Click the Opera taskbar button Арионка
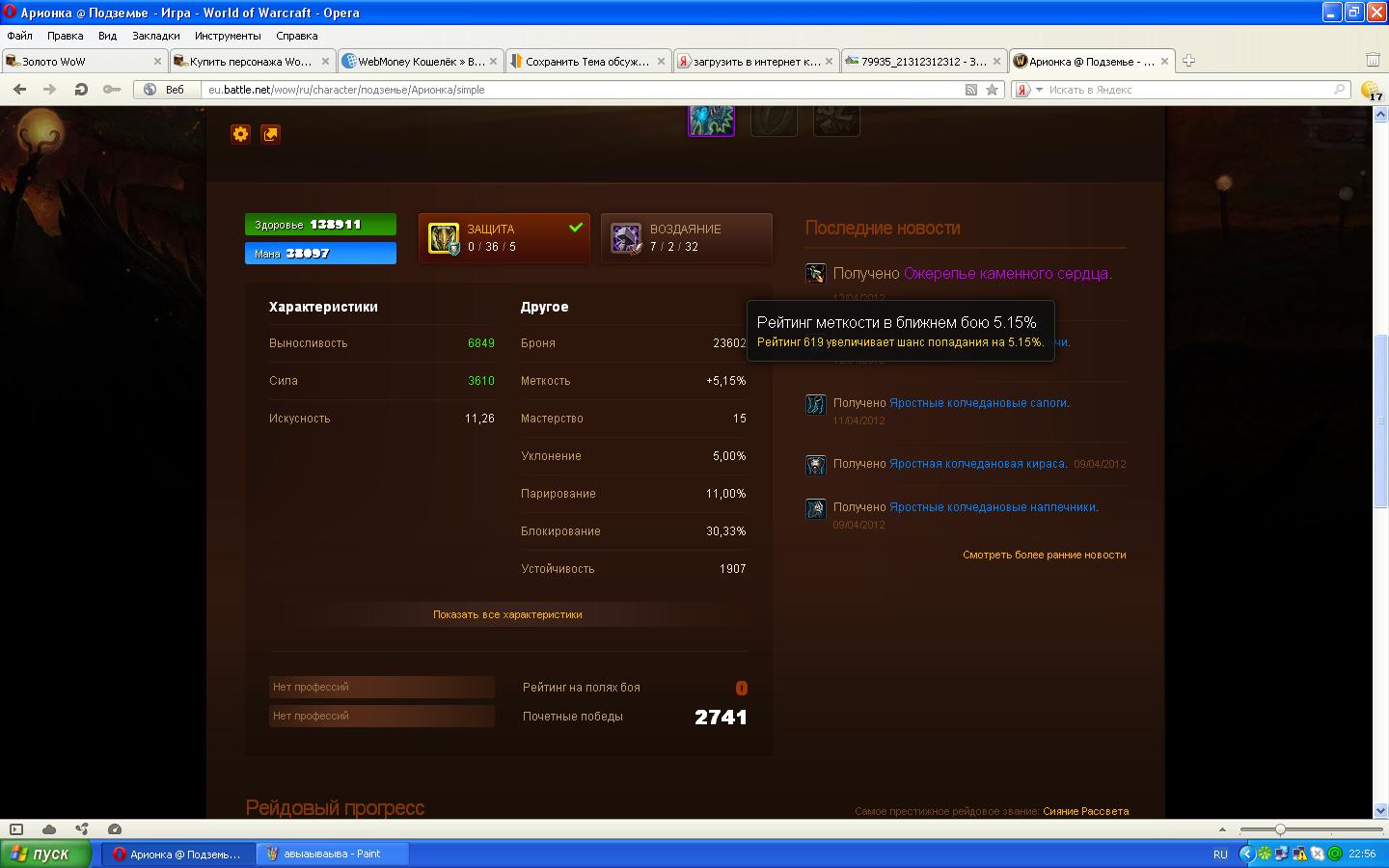This screenshot has width=1389, height=868. pos(179,854)
